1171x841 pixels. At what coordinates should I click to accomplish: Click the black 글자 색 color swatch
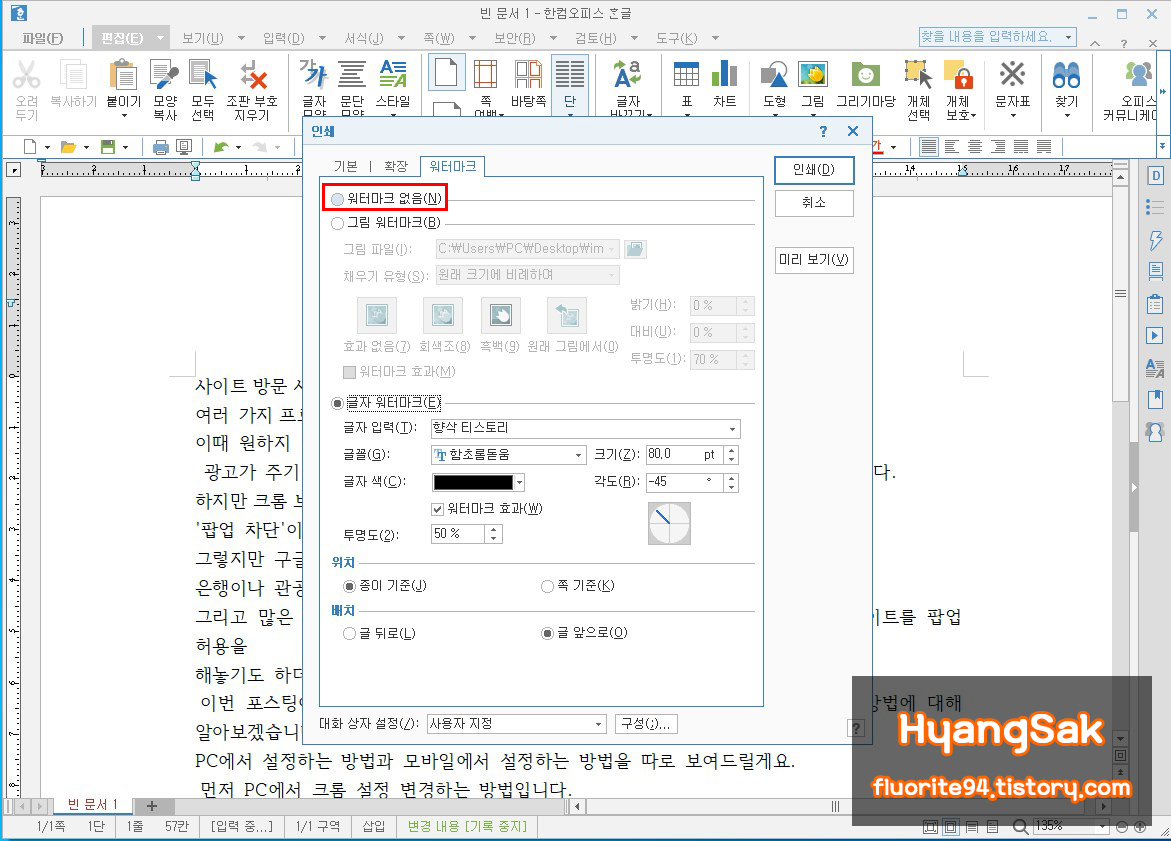coord(473,482)
